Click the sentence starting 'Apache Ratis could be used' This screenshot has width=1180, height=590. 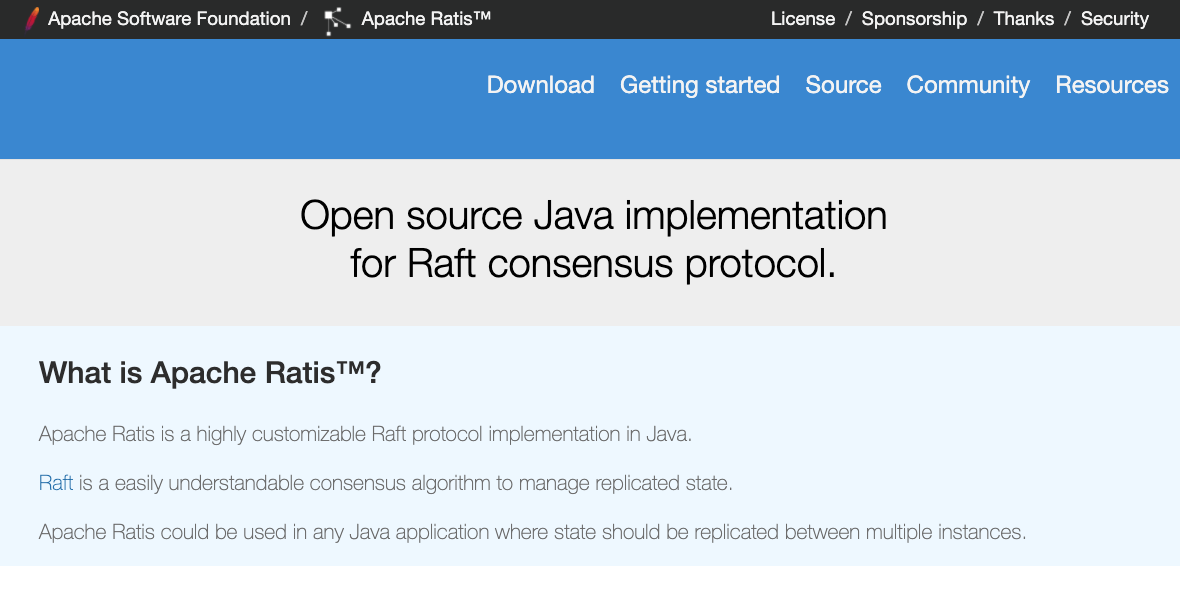(x=532, y=533)
